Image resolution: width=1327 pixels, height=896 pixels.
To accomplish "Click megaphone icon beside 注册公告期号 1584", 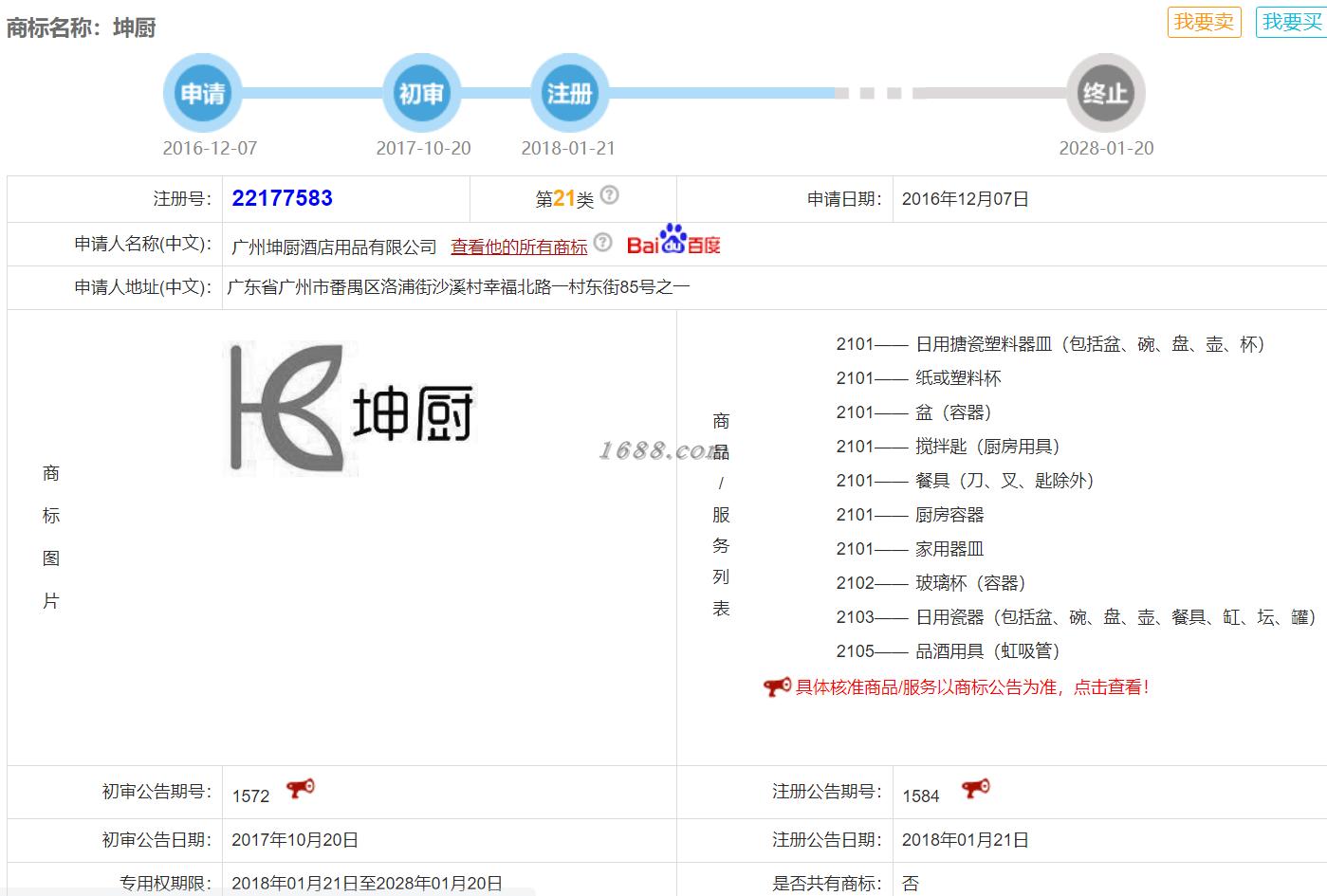I will click(975, 789).
